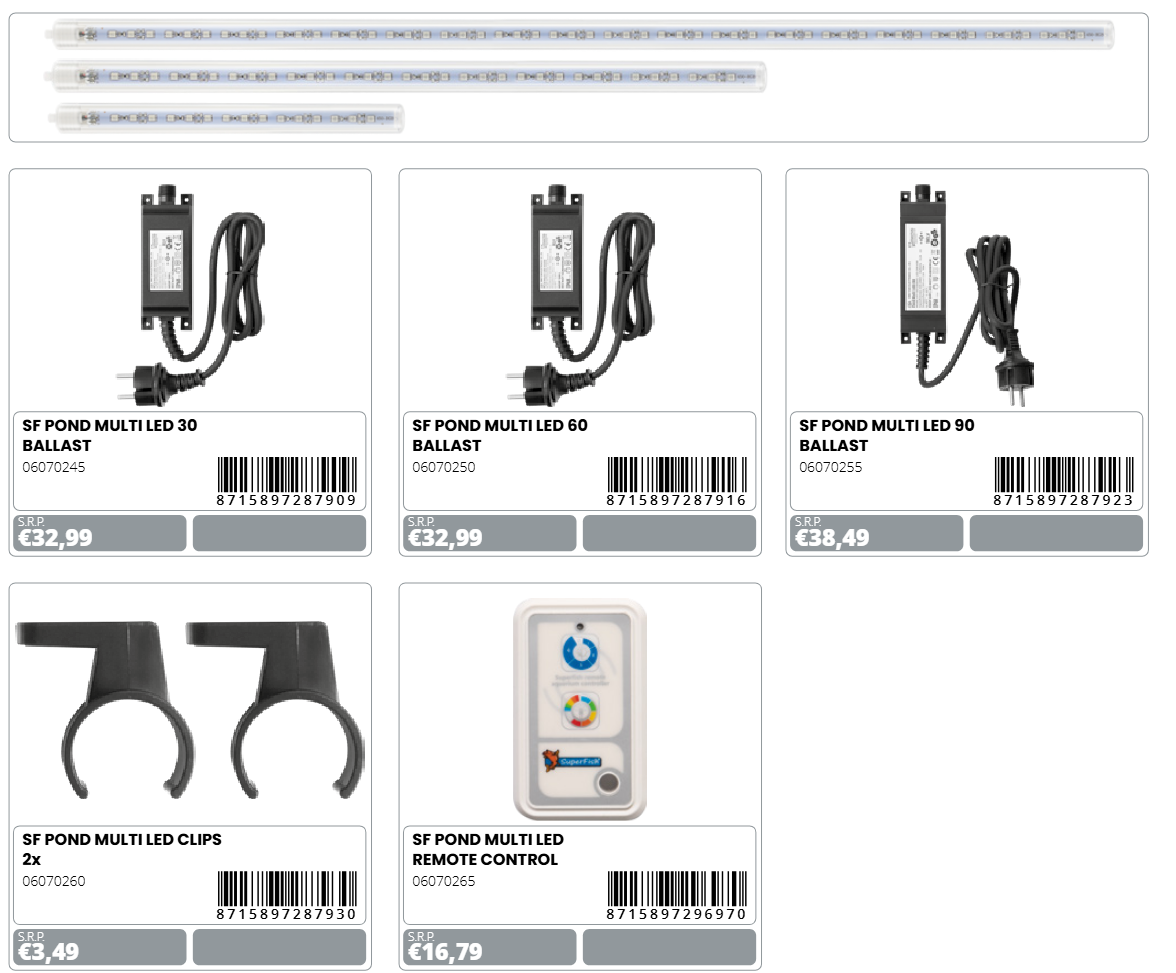Click the barcode graphic of the LED clips

[x=287, y=889]
